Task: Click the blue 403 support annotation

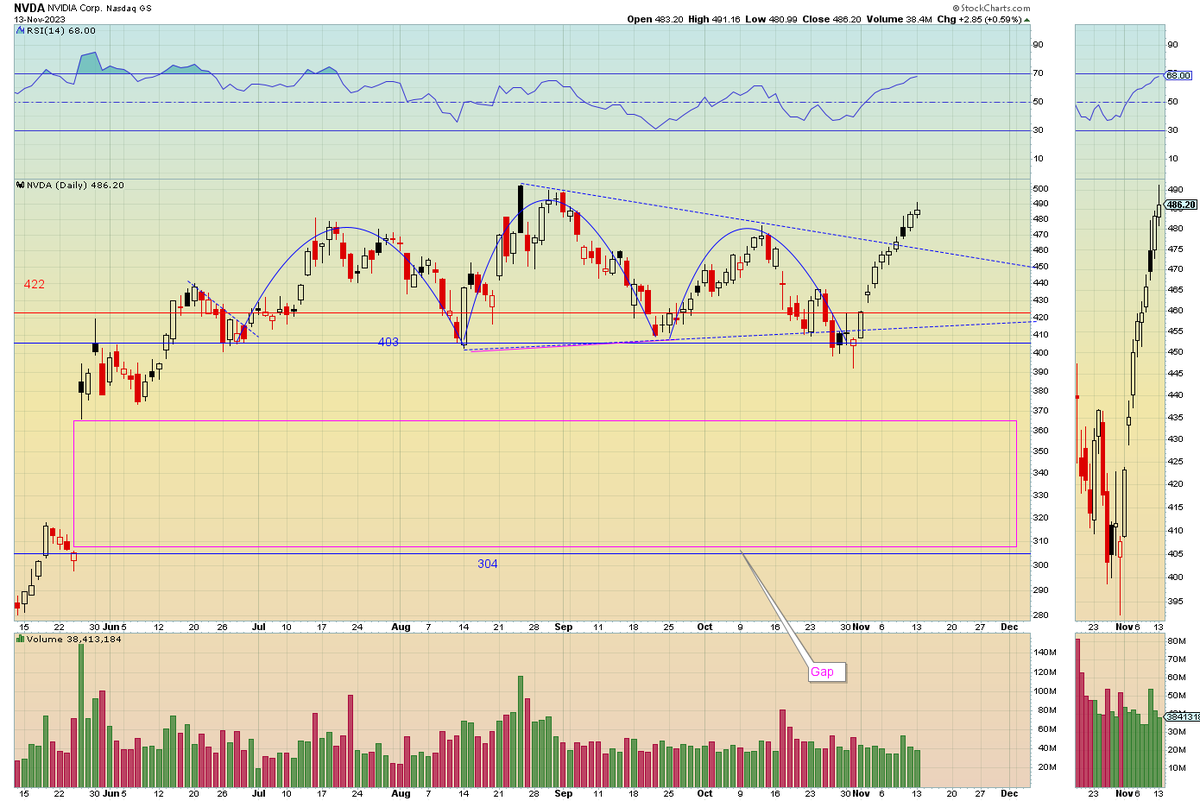Action: coord(388,342)
